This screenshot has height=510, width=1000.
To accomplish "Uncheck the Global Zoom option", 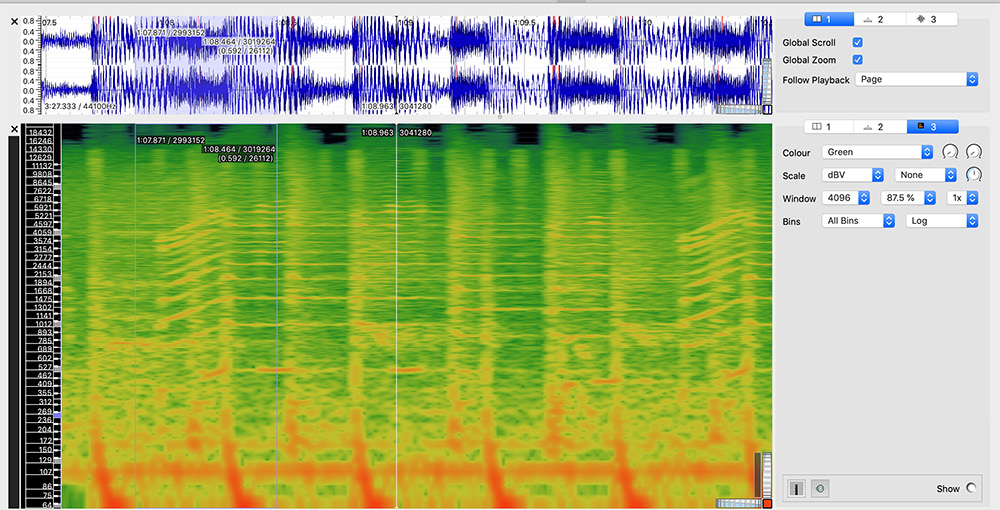I will click(x=857, y=61).
